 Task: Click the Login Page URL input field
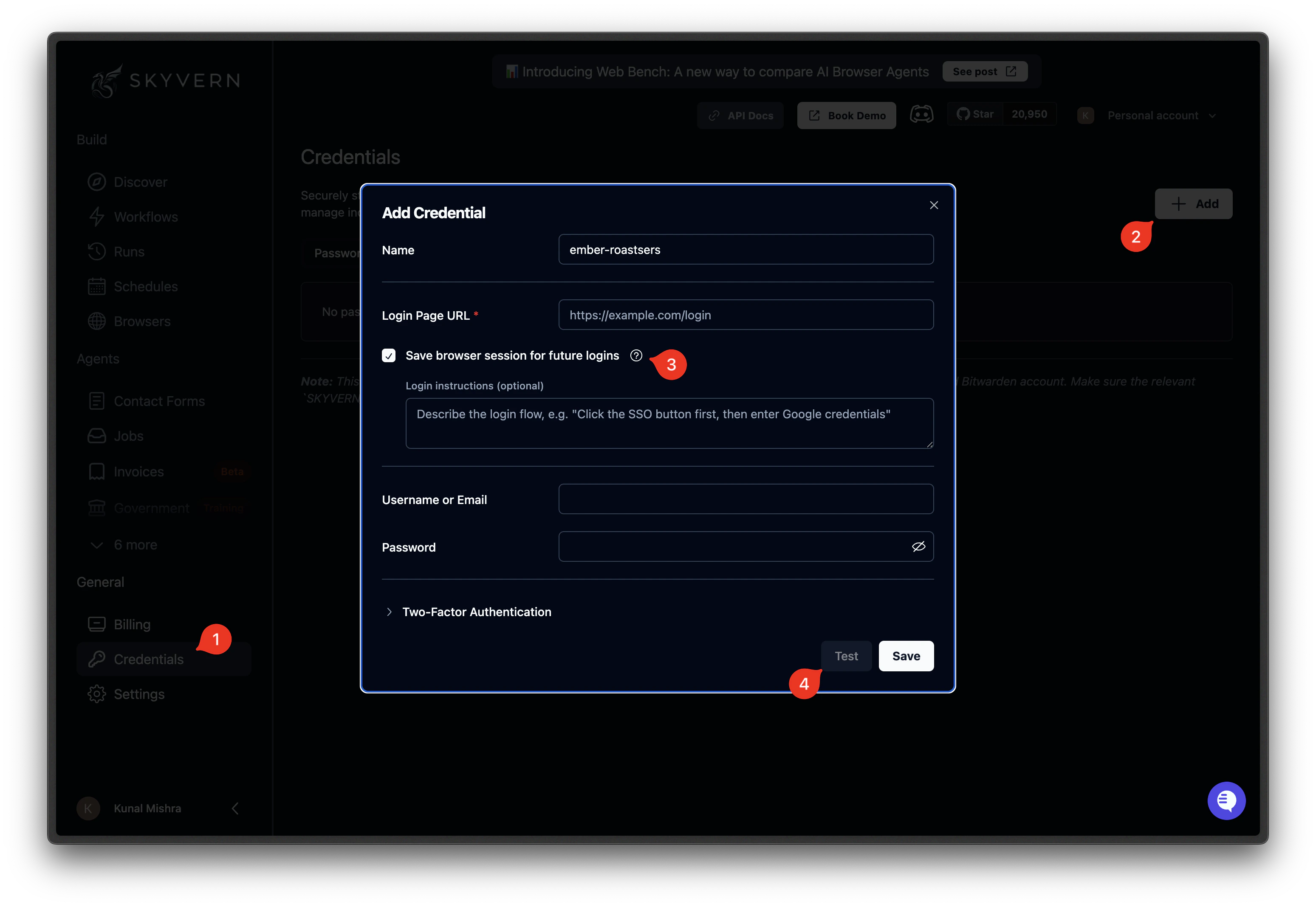[x=745, y=315]
